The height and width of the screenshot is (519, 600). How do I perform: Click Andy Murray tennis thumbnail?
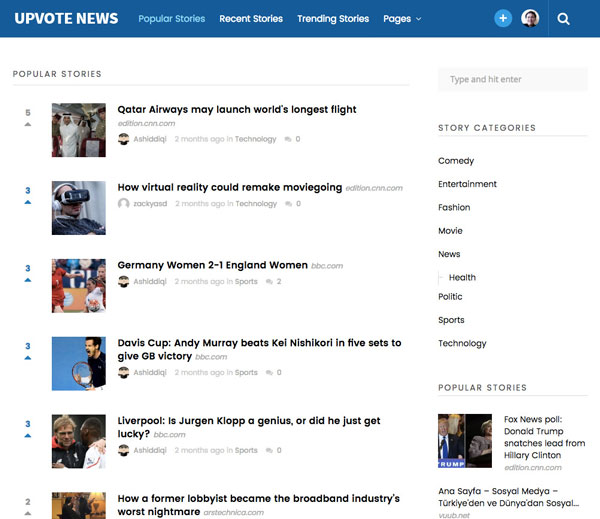click(x=79, y=363)
